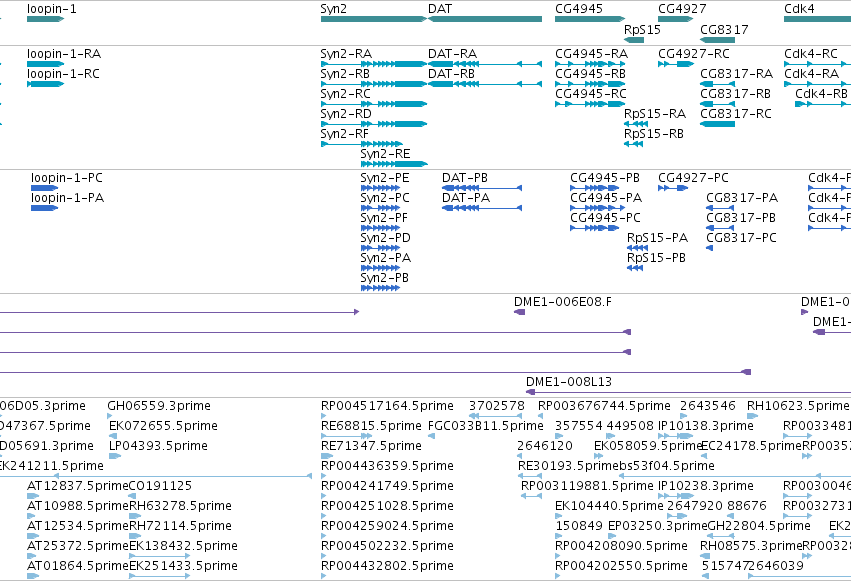Select the DAT-PB protein feature
This screenshot has height=581, width=851.
pos(482,188)
